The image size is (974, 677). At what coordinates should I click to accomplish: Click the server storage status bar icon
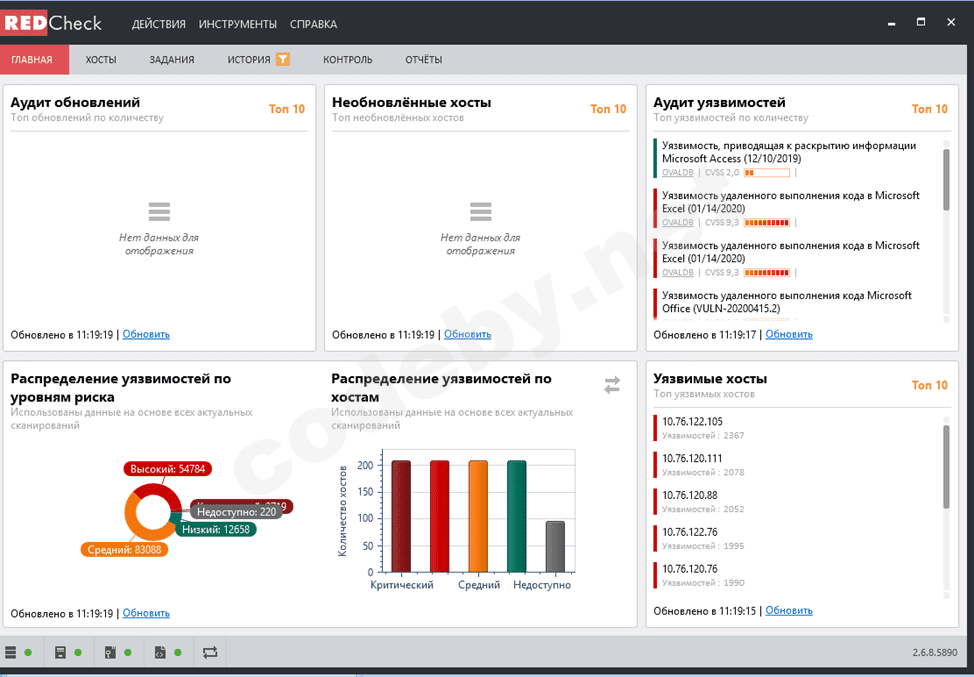click(60, 652)
